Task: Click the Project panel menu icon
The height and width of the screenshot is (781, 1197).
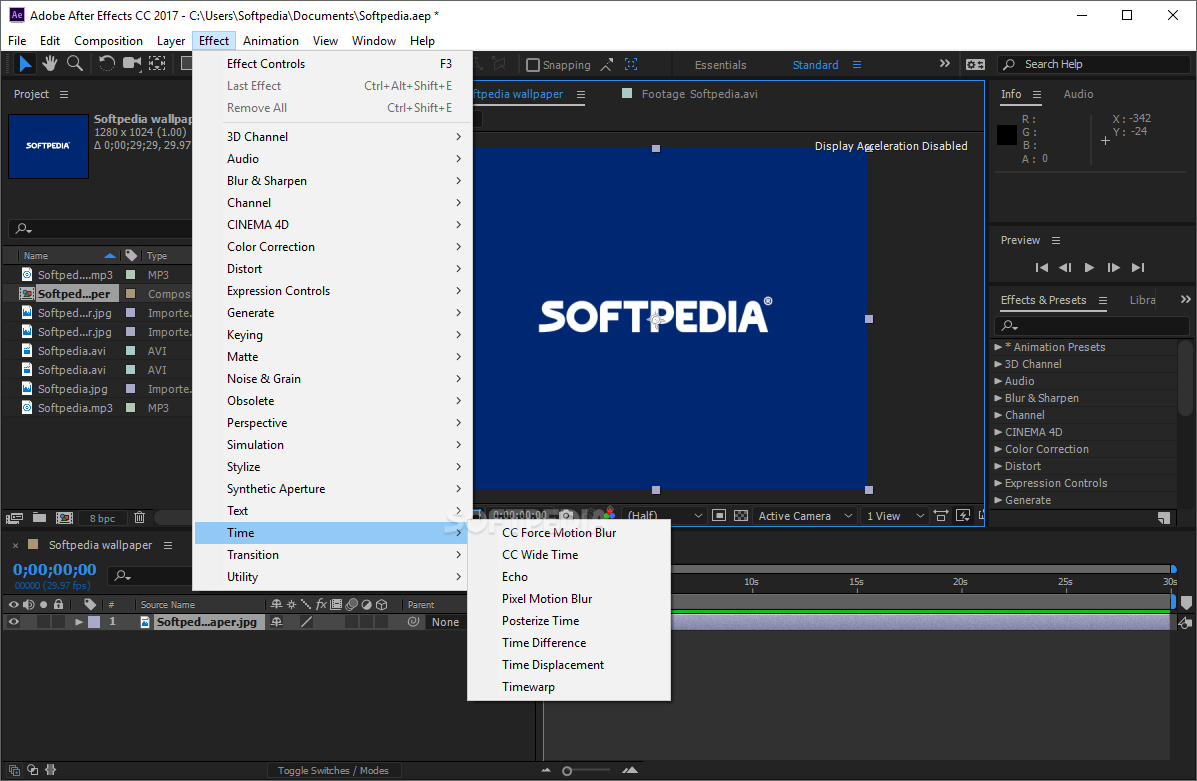Action: (64, 94)
